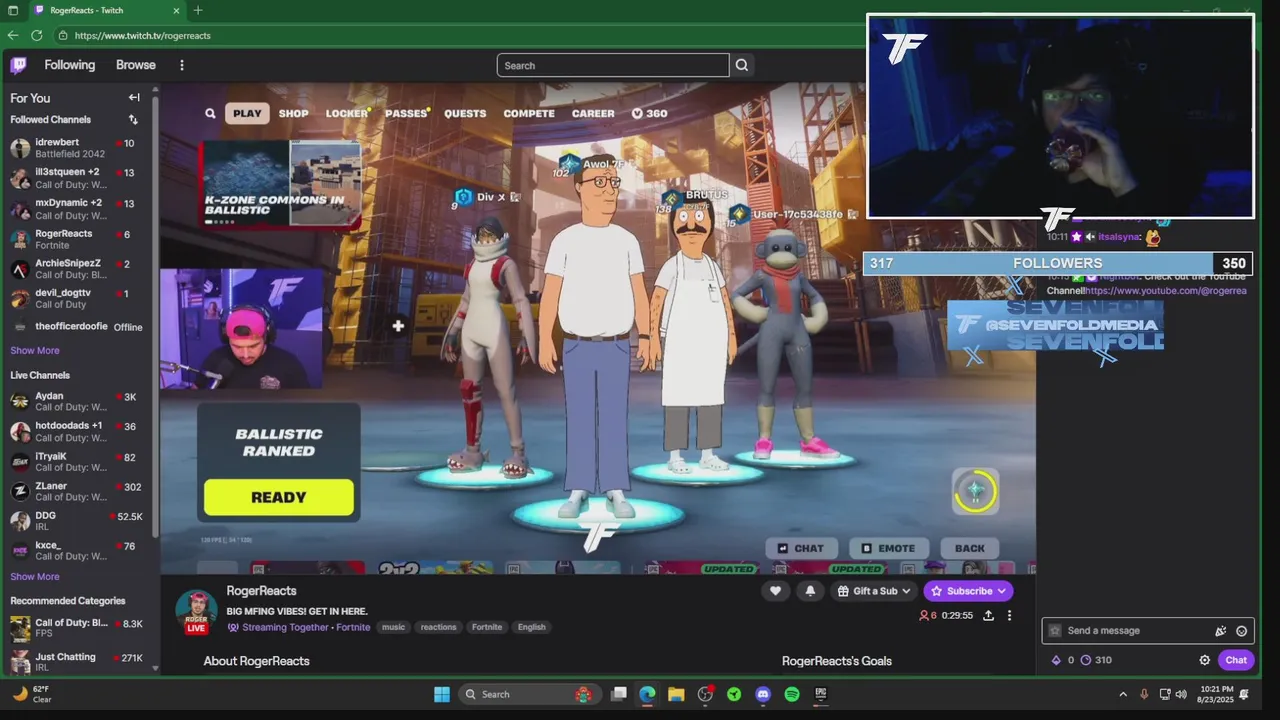Open stream options three-dot menu

(1009, 615)
